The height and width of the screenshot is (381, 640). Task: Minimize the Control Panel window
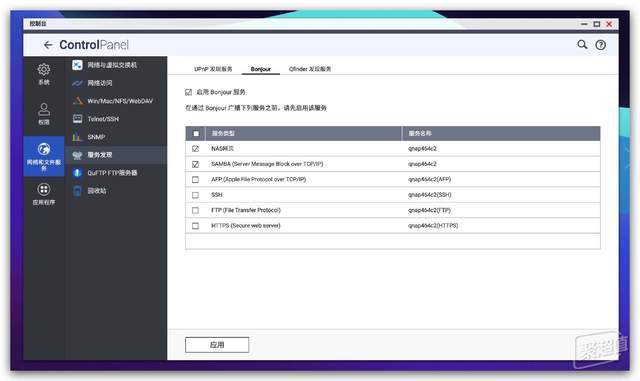pos(584,24)
